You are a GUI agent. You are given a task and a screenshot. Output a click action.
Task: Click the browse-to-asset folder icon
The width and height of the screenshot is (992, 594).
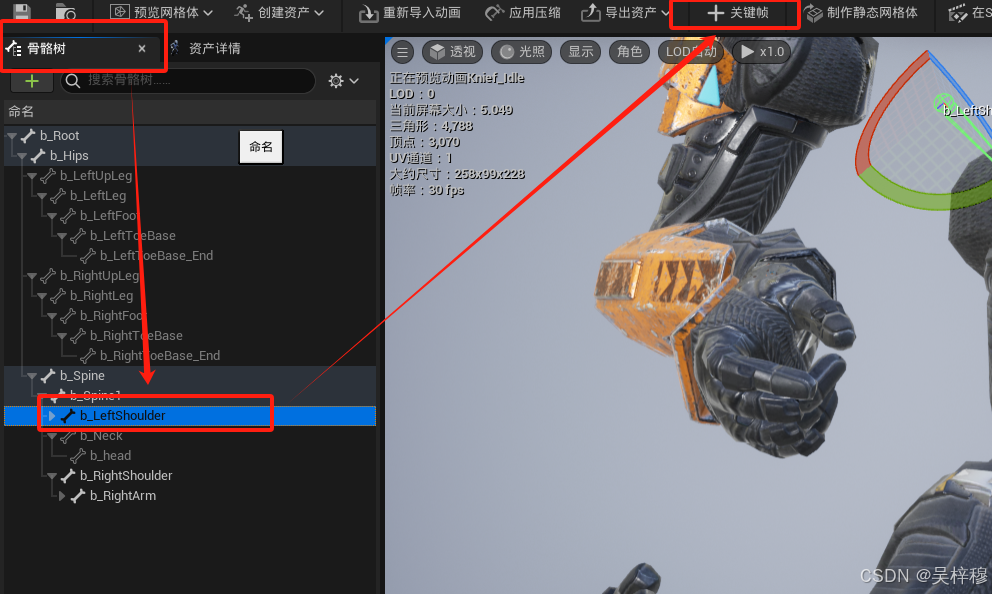(x=65, y=11)
